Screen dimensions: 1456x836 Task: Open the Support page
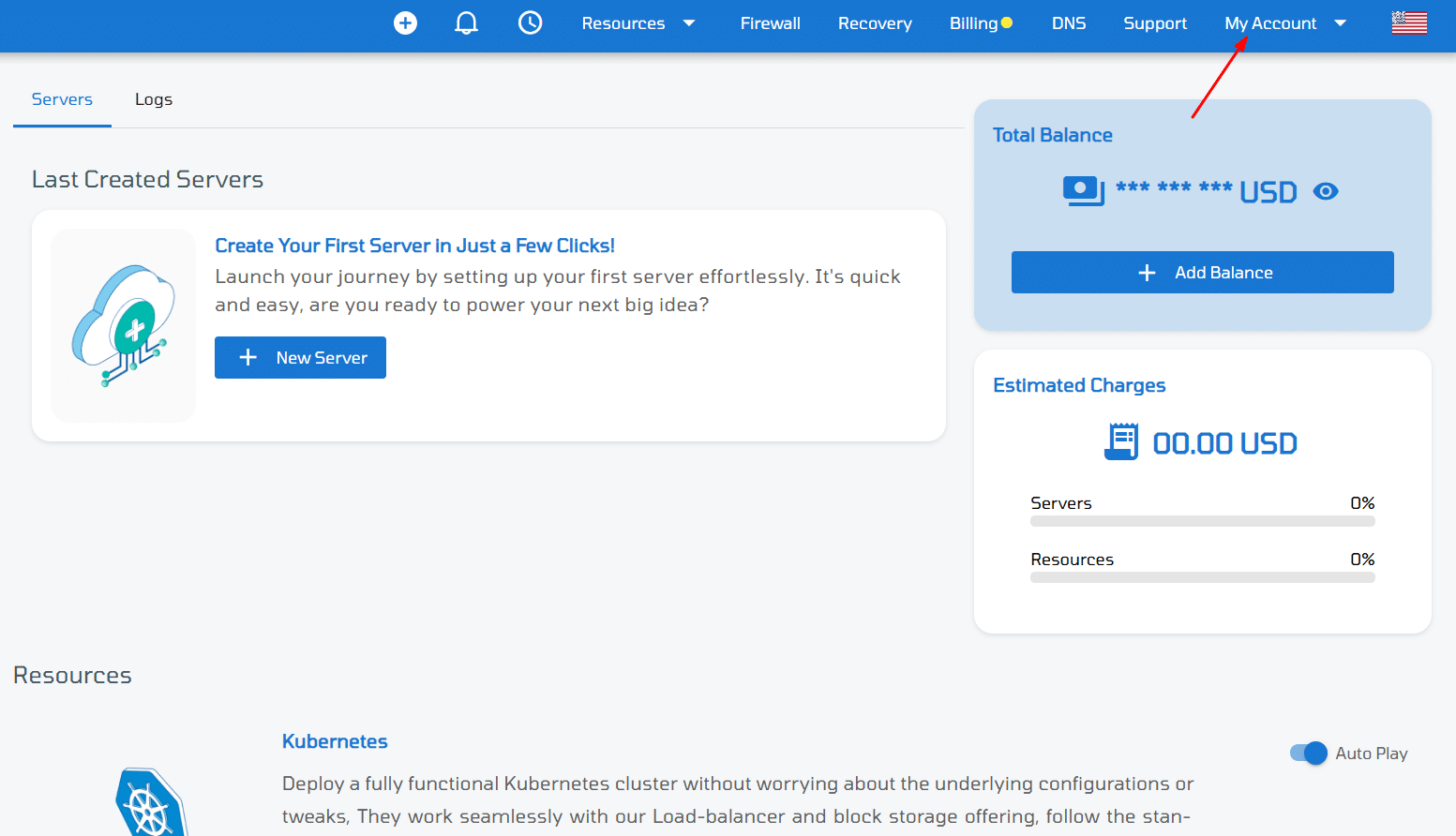(1155, 22)
